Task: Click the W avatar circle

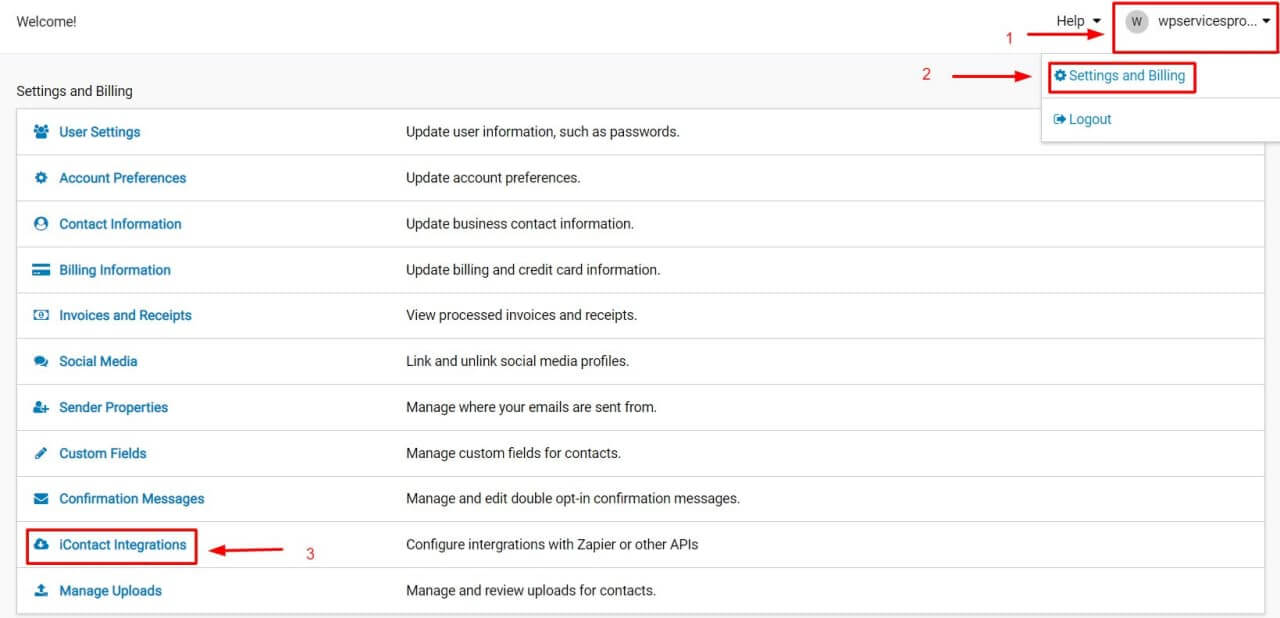Action: (1135, 20)
